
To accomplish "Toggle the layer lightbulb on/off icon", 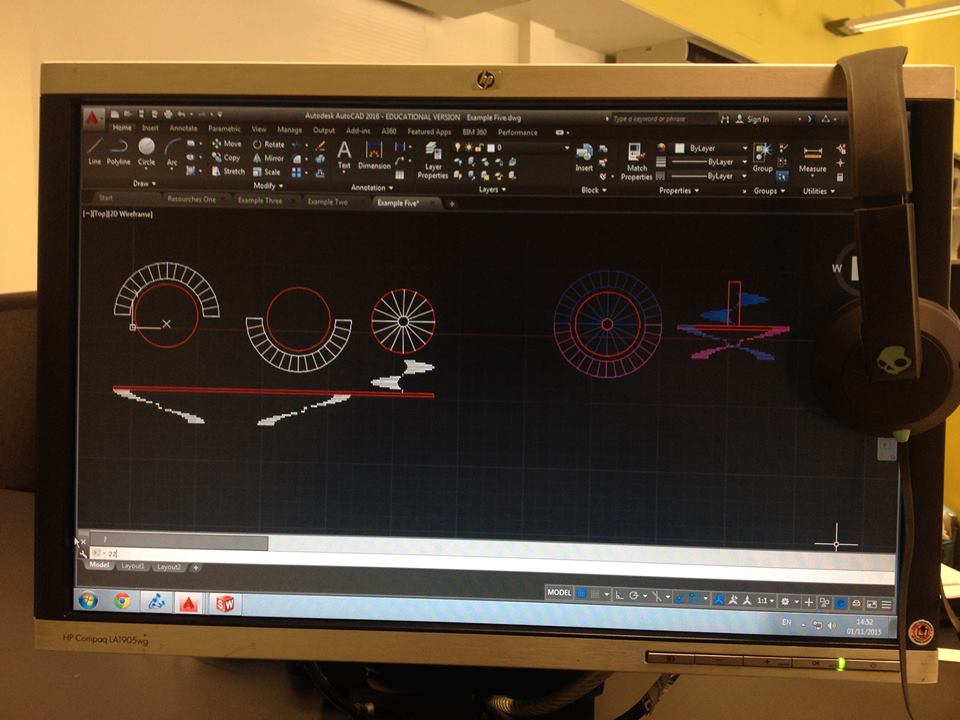I will pos(457,147).
